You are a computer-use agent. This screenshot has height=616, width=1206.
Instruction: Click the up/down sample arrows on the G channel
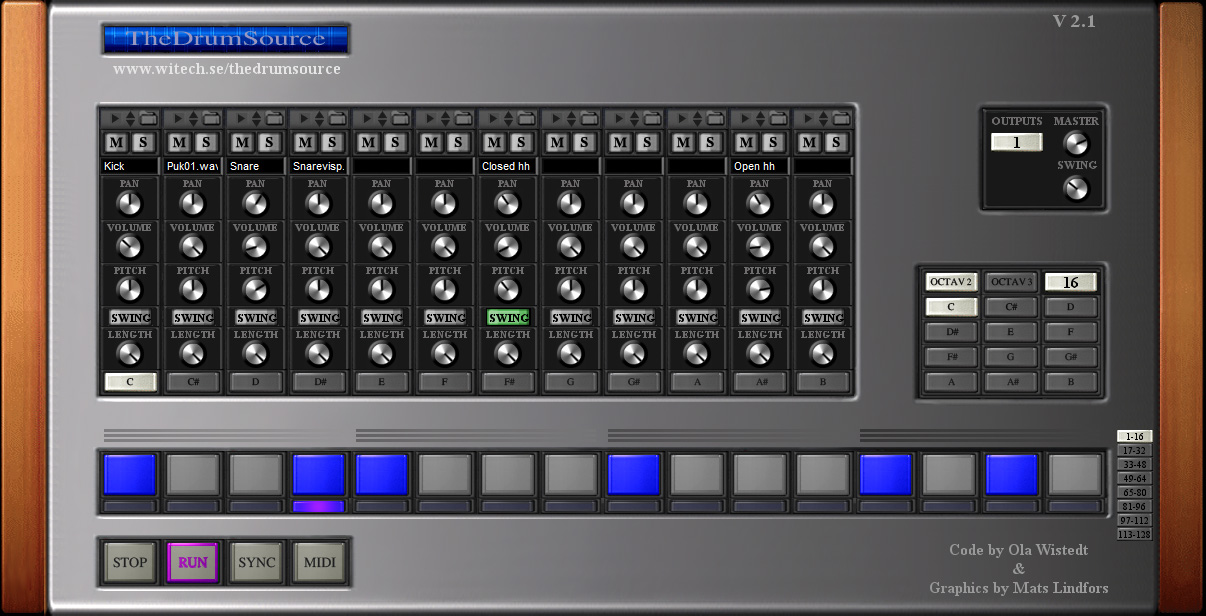click(571, 118)
